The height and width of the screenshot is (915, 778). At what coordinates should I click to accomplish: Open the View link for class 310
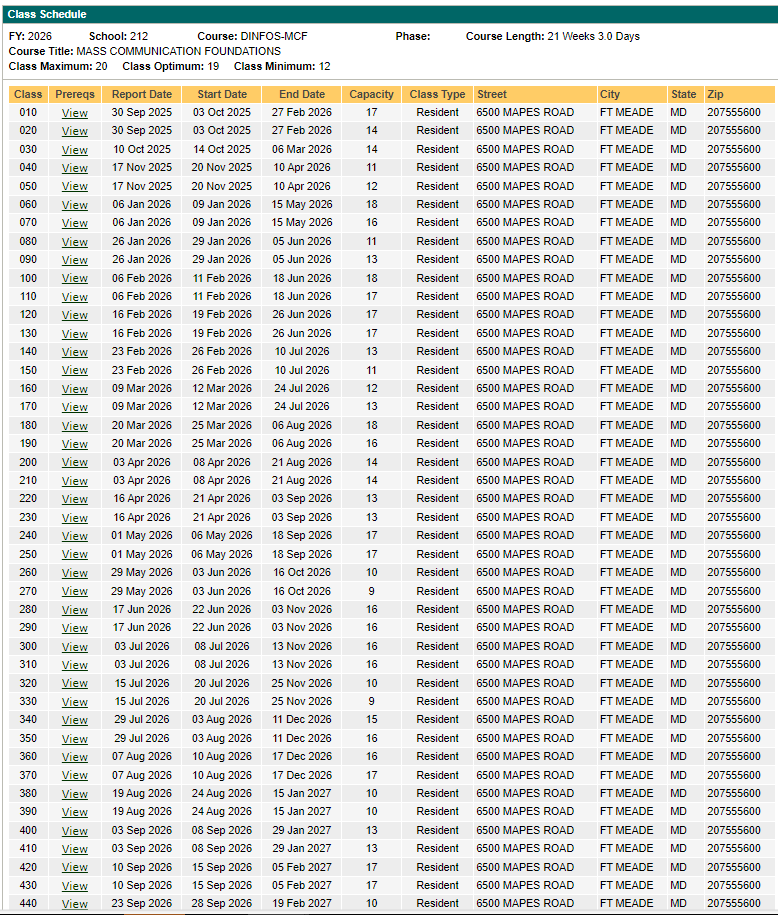(75, 665)
